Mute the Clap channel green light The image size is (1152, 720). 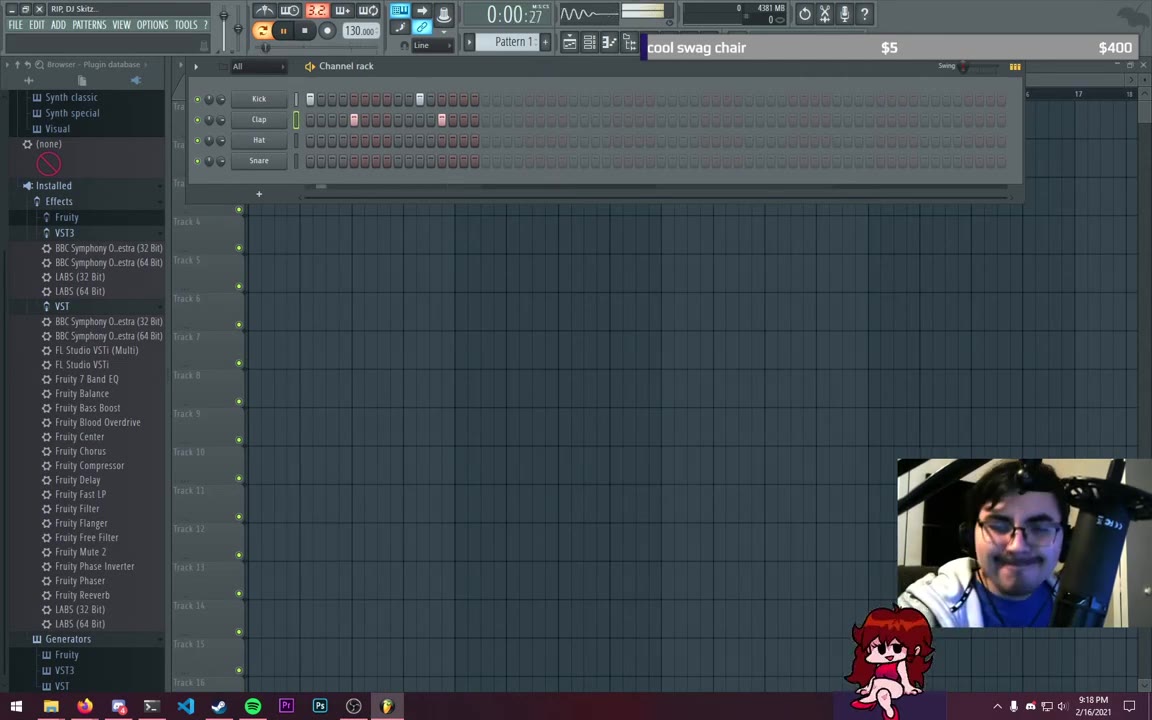[x=197, y=120]
